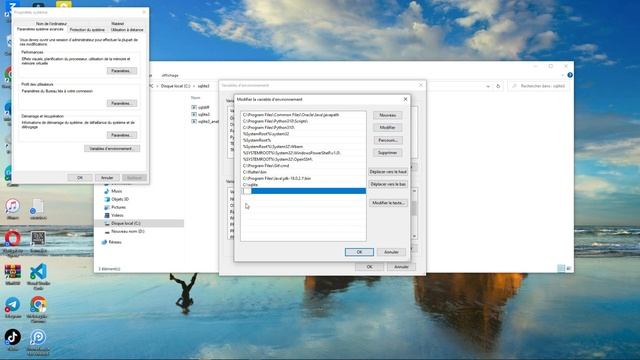
Task: Select the Program Files\Git\cmd entry
Action: coord(303,166)
